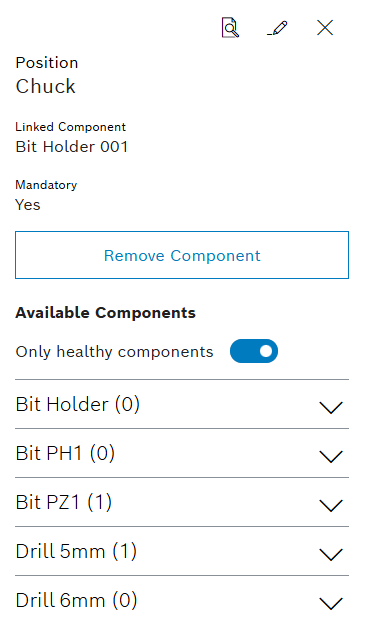Click the Mandatory Yes value
377x639 pixels.
coord(28,205)
